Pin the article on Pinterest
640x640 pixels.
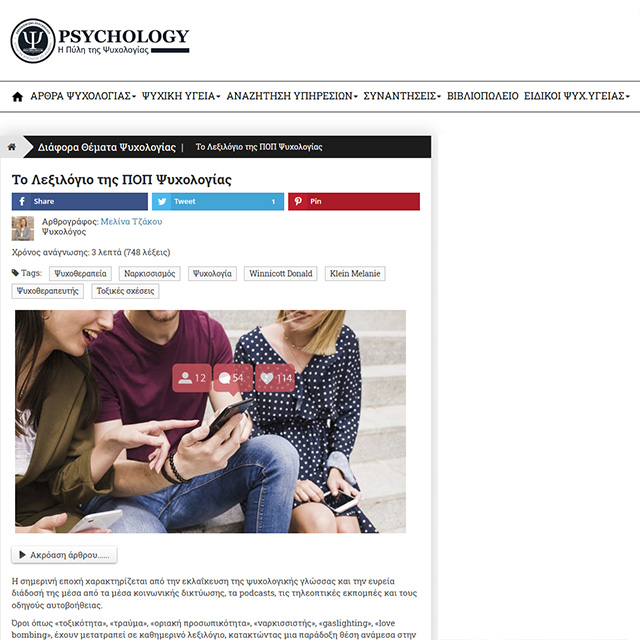point(354,201)
